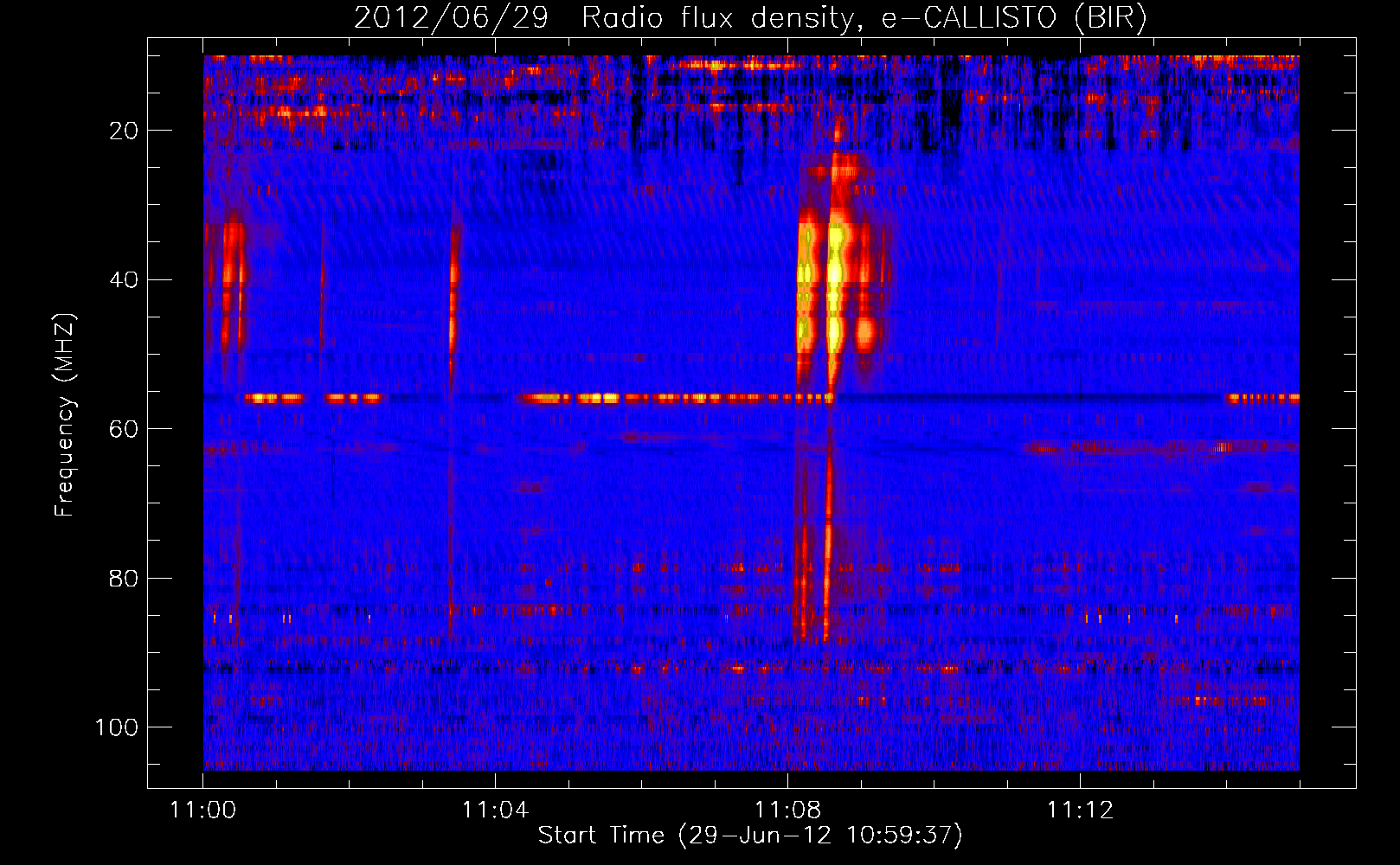
Task: Click the '11:12' time tick label
Action: pyautogui.click(x=1080, y=811)
